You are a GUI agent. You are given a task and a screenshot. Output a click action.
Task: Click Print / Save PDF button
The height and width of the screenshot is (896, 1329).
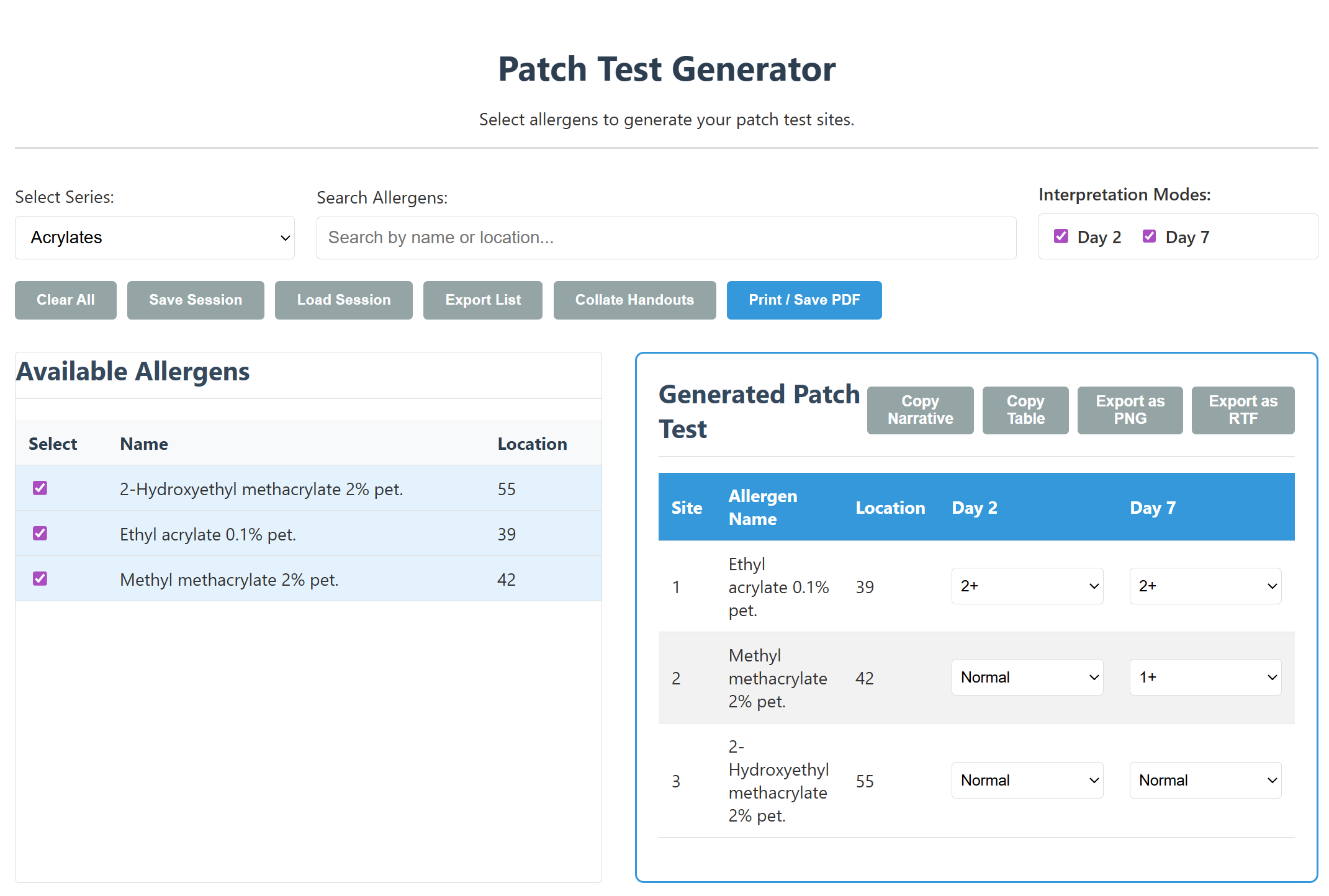click(803, 300)
